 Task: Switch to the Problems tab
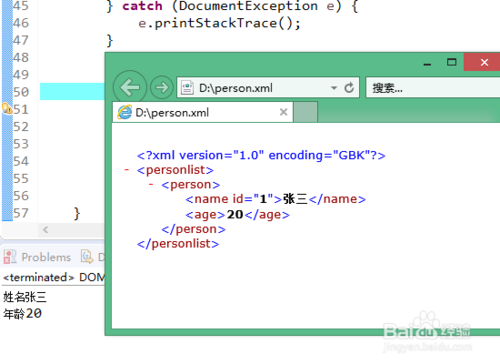37,257
